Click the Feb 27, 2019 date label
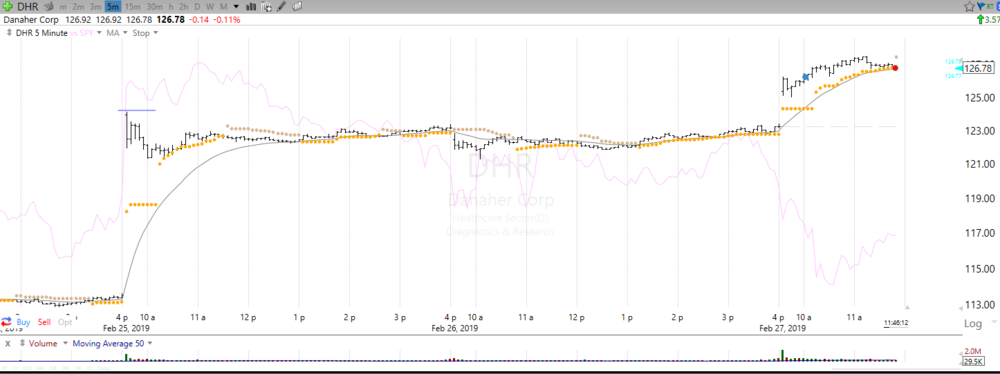 pos(782,328)
